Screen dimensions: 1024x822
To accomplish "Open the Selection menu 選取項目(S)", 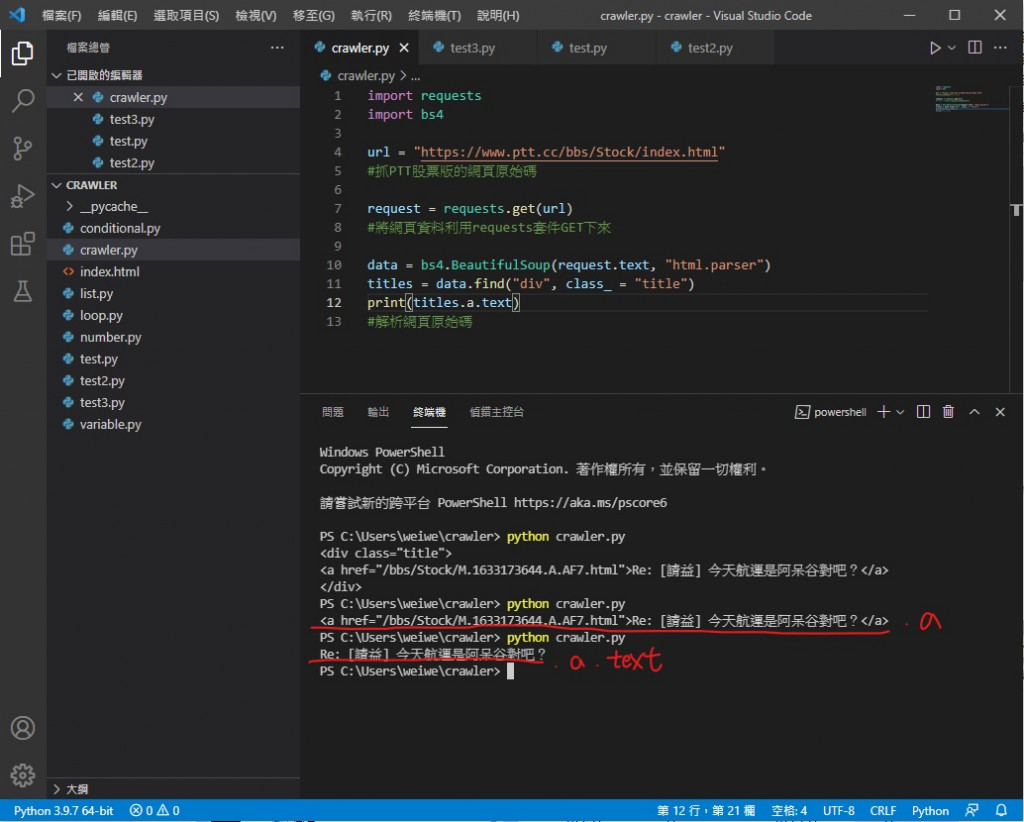I will click(186, 15).
